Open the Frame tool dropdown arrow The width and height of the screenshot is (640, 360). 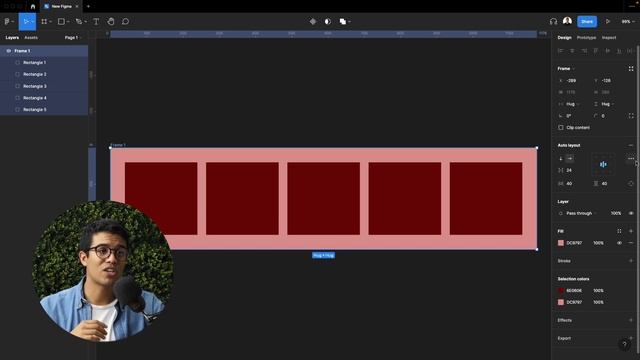point(50,22)
